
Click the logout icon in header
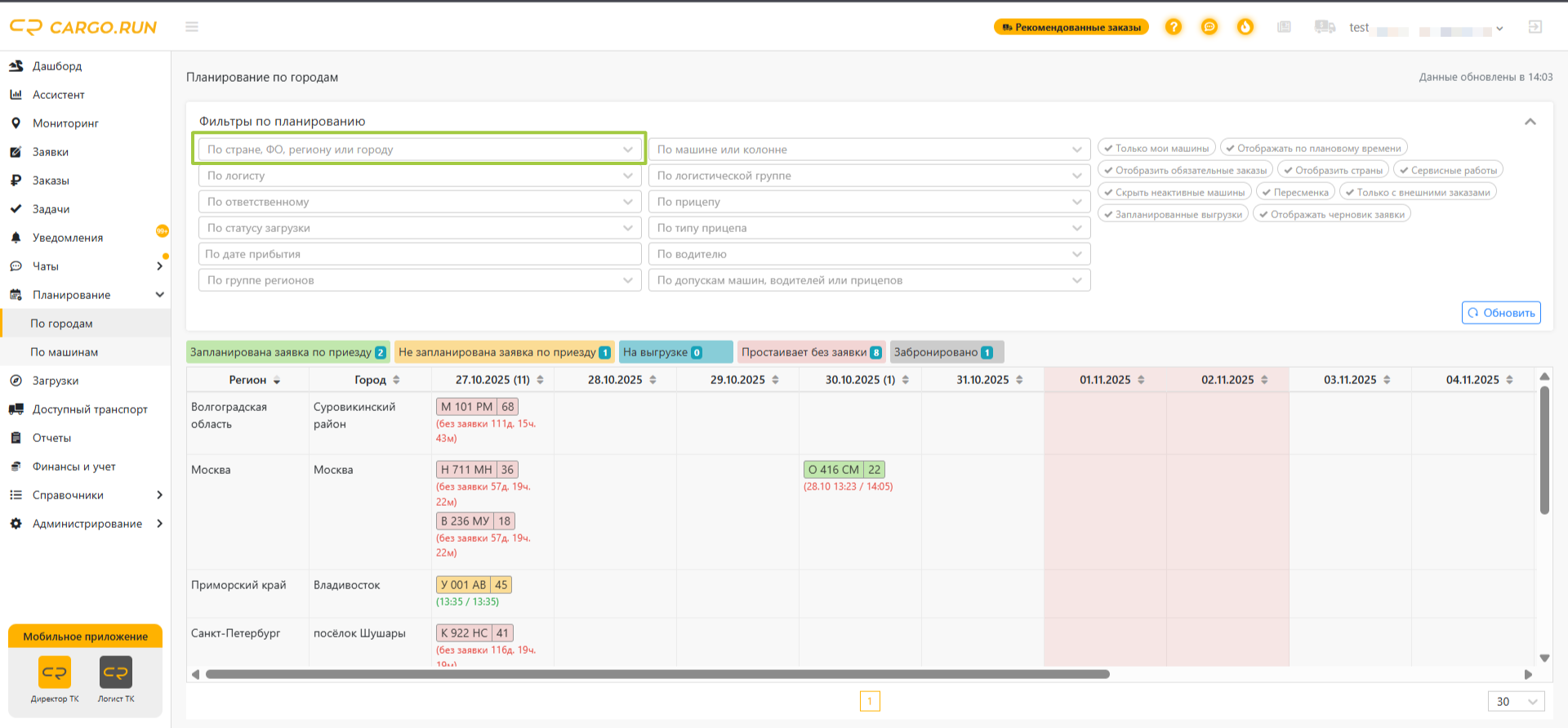point(1535,27)
